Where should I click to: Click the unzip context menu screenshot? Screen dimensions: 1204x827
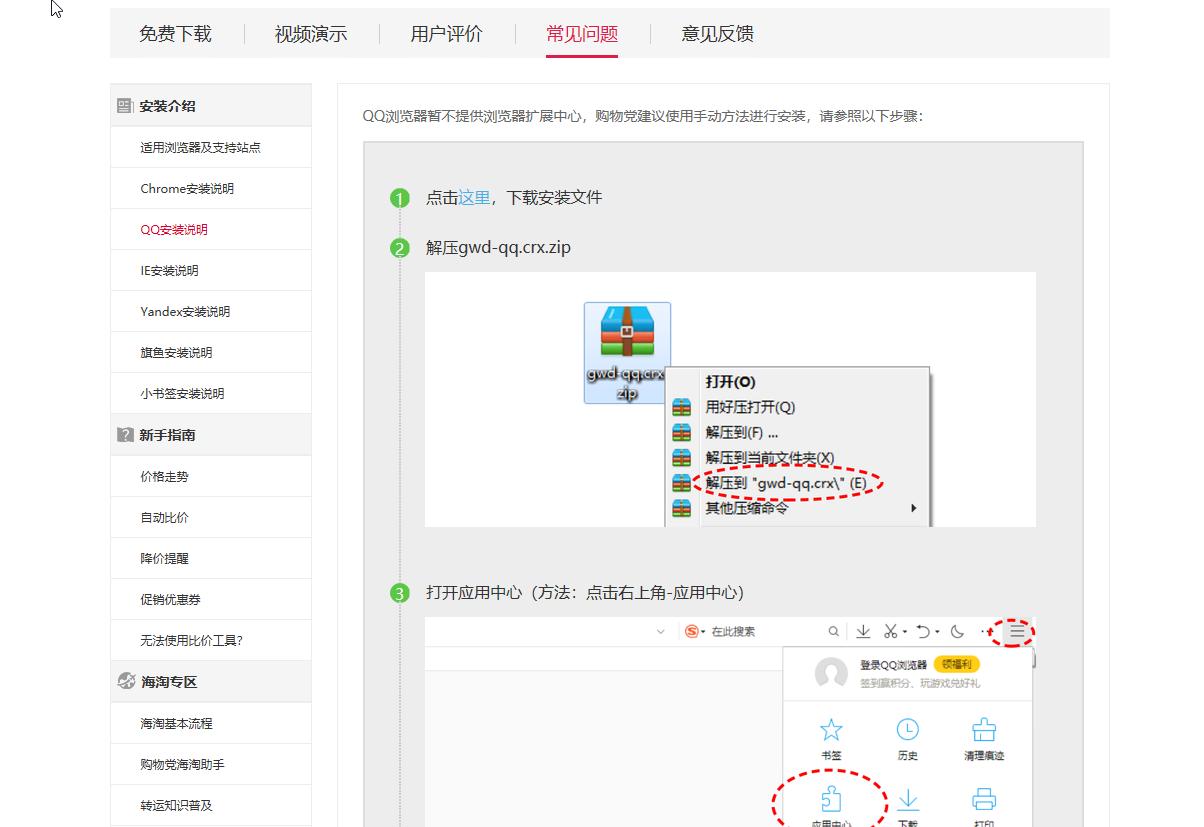[730, 400]
